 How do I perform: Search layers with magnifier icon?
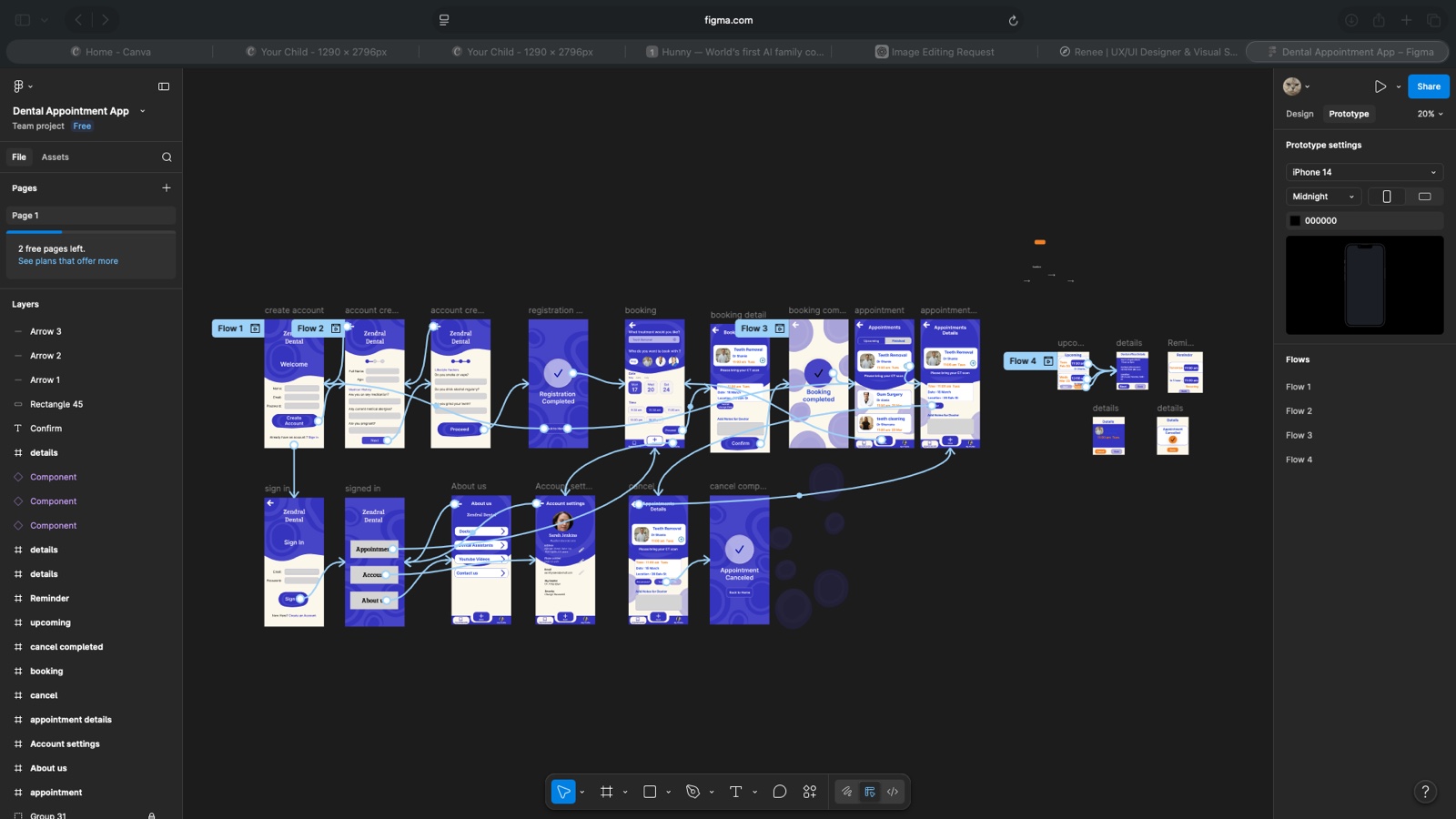point(167,157)
